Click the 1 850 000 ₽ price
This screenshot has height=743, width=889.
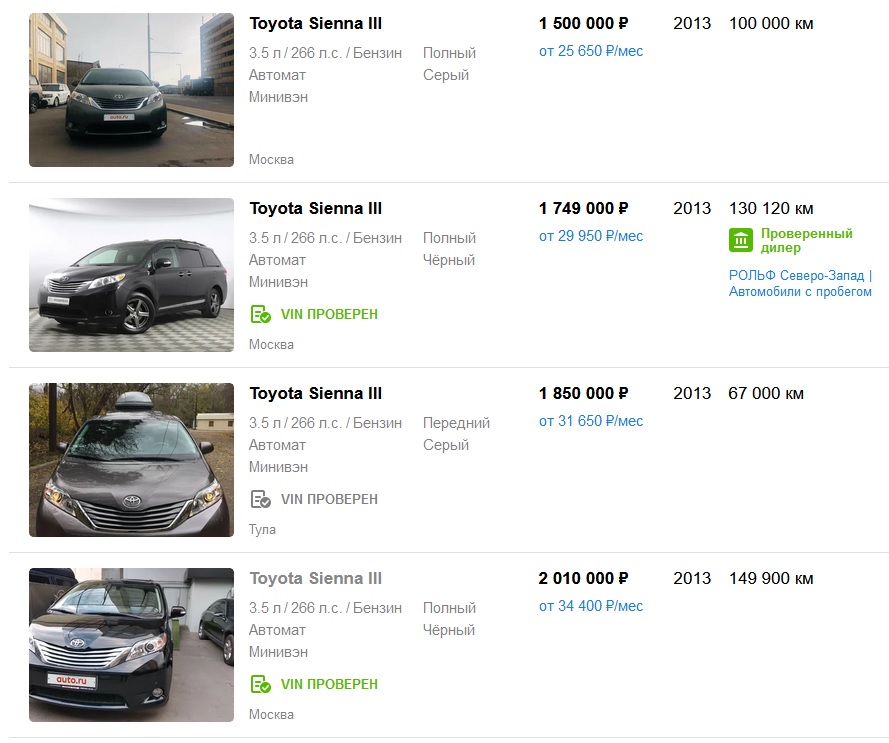tap(583, 393)
